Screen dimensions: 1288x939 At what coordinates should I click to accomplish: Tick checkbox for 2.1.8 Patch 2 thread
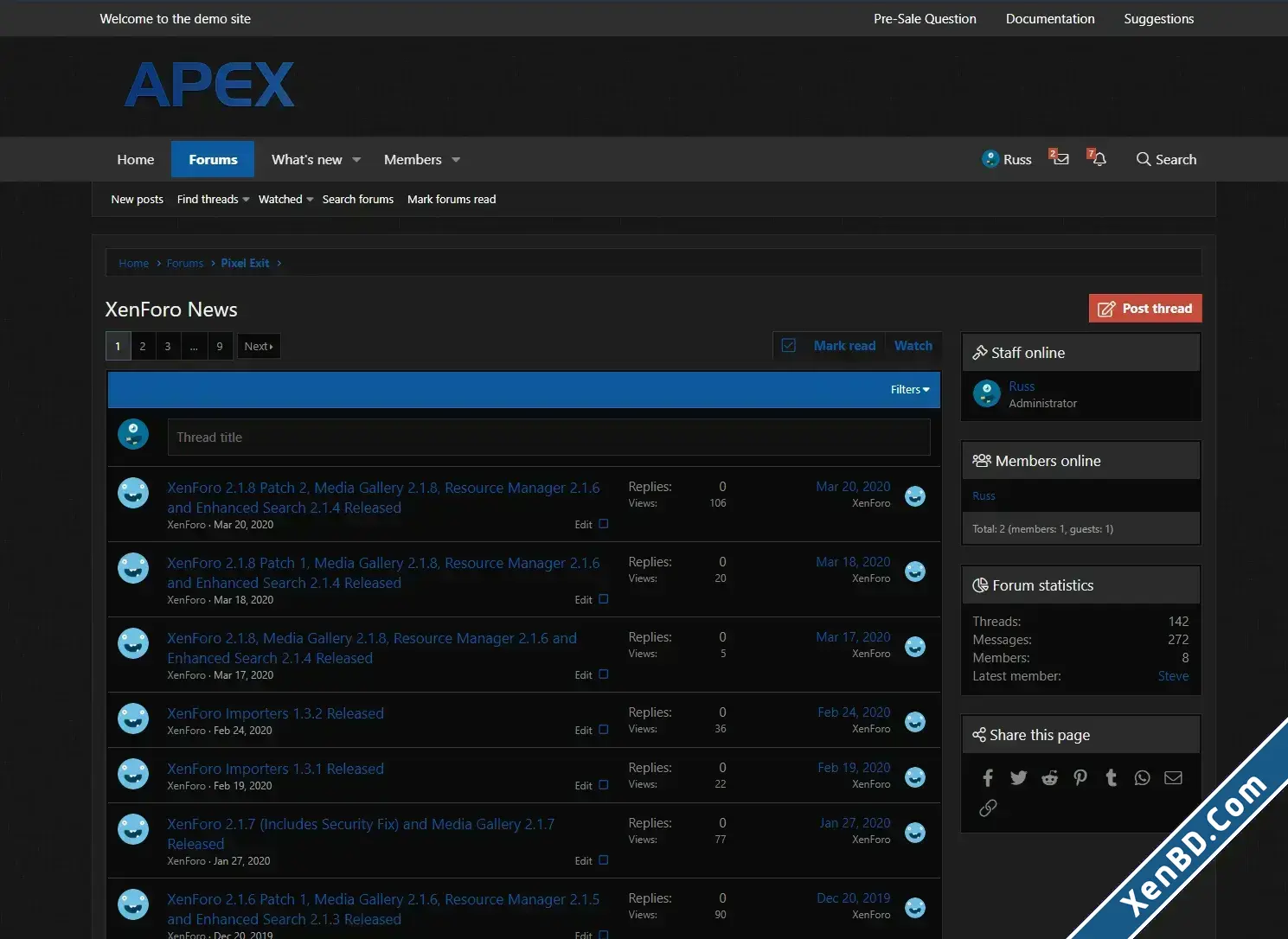604,524
